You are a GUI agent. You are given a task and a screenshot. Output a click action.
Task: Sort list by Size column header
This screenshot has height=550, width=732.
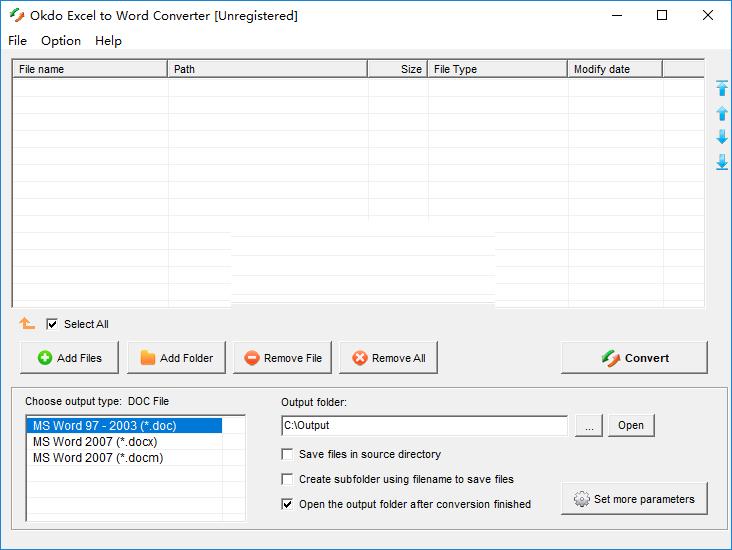coord(398,69)
